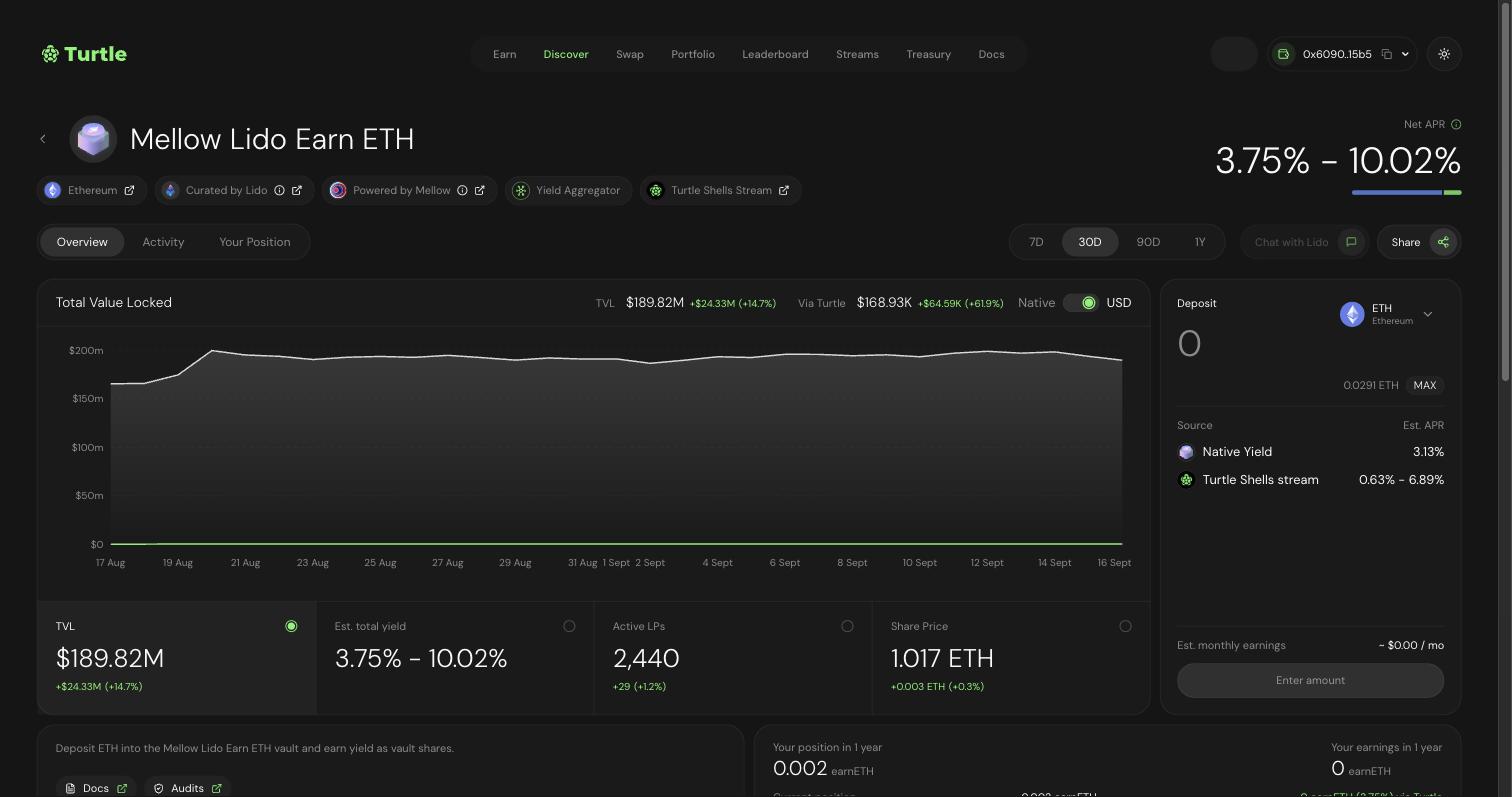
Task: Click the Enter amount button
Action: tap(1310, 681)
